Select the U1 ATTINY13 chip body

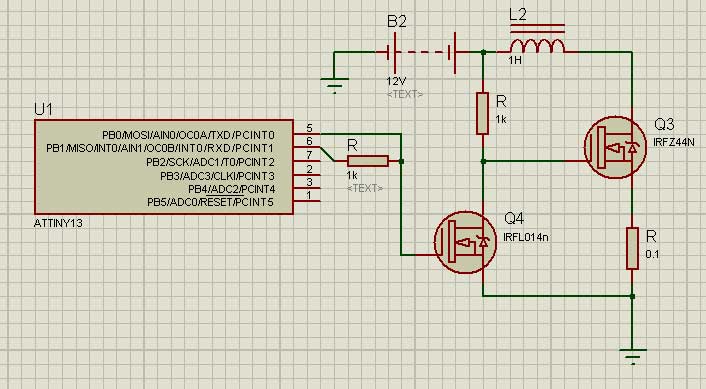click(x=164, y=167)
